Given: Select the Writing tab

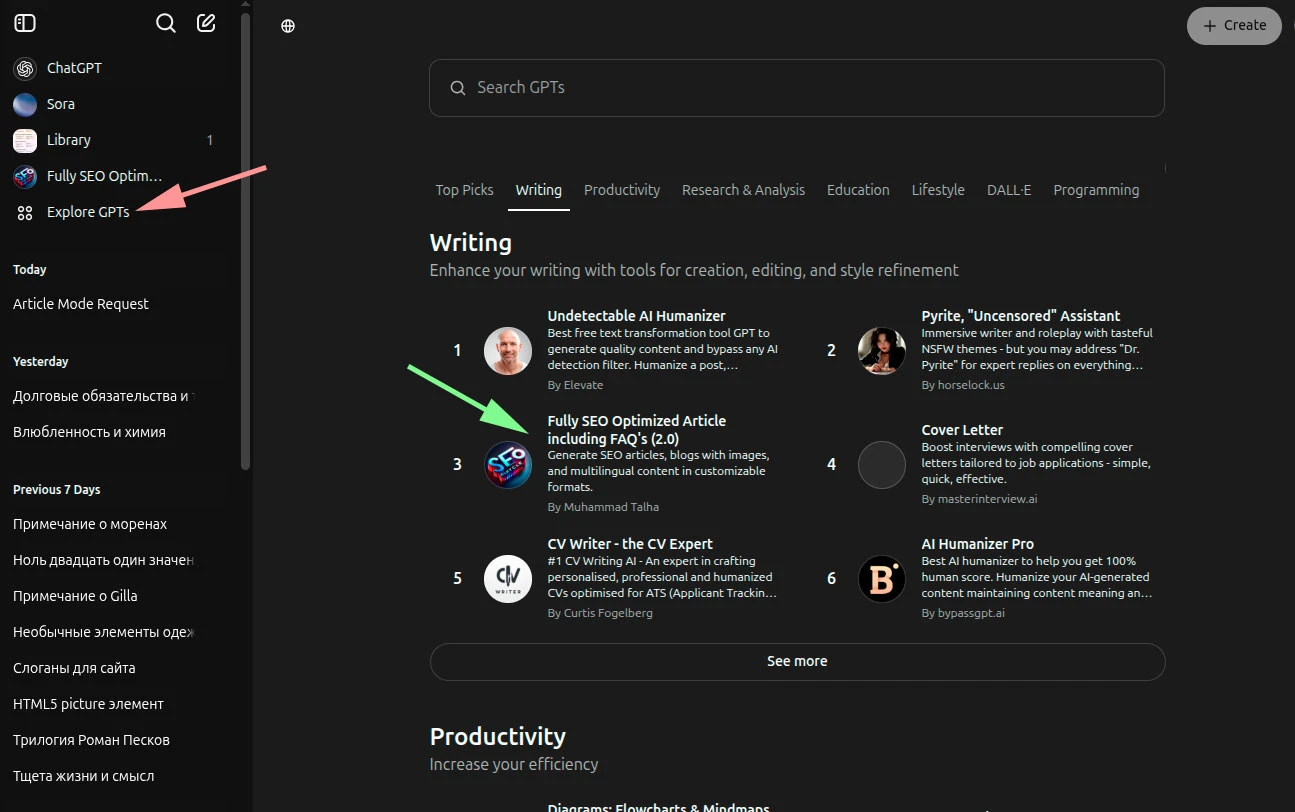Looking at the screenshot, I should [539, 190].
